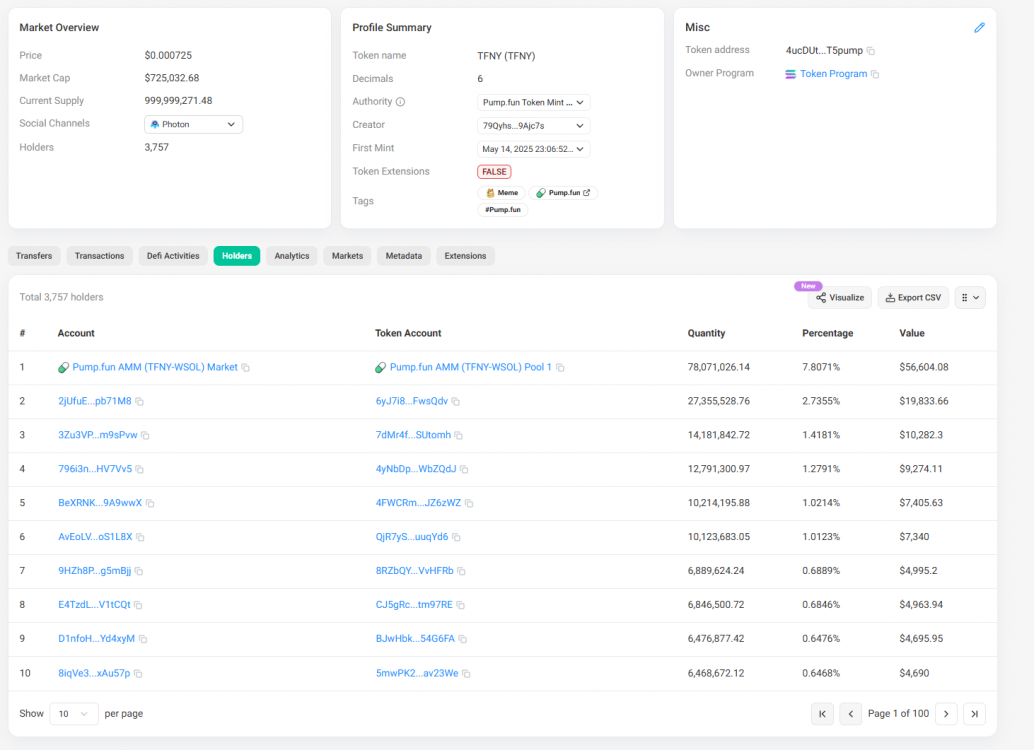Open the rows per page selector
The width and height of the screenshot is (1034, 750).
coord(74,714)
